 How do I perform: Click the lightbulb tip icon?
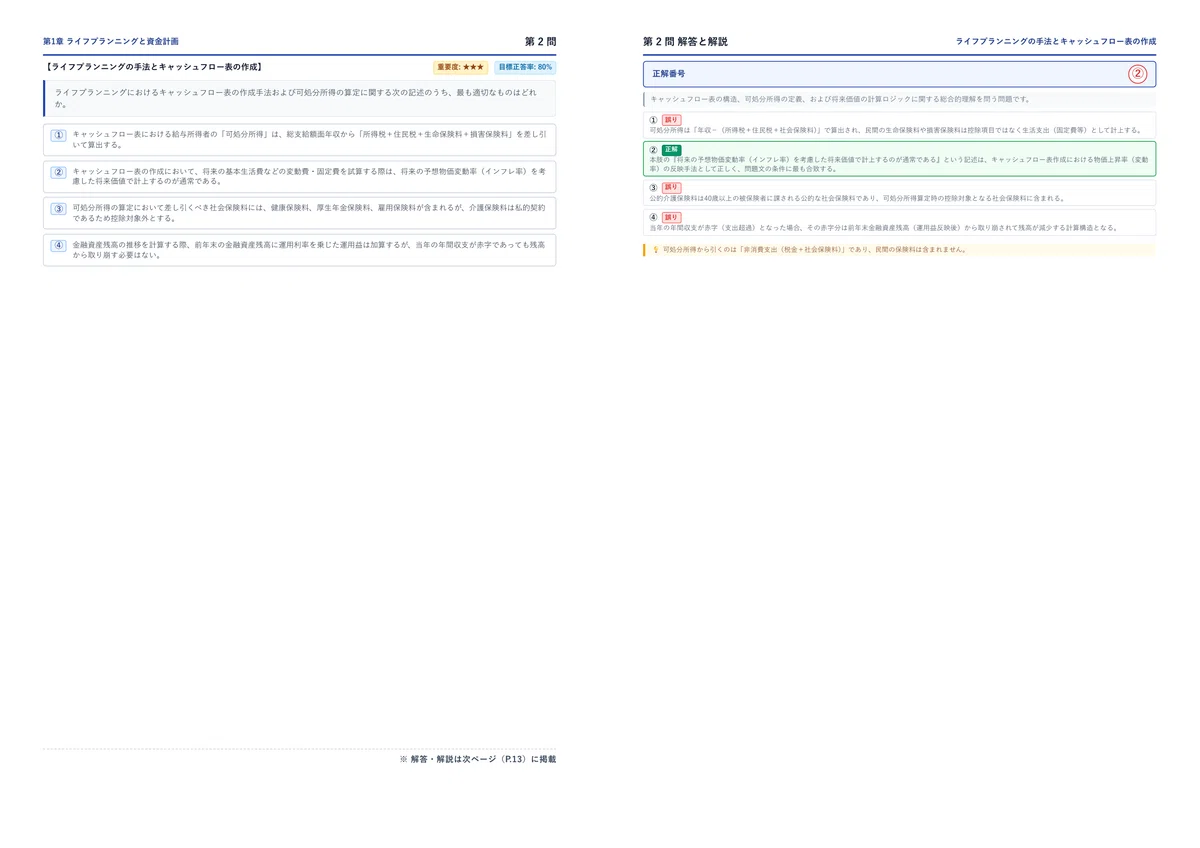coord(655,250)
